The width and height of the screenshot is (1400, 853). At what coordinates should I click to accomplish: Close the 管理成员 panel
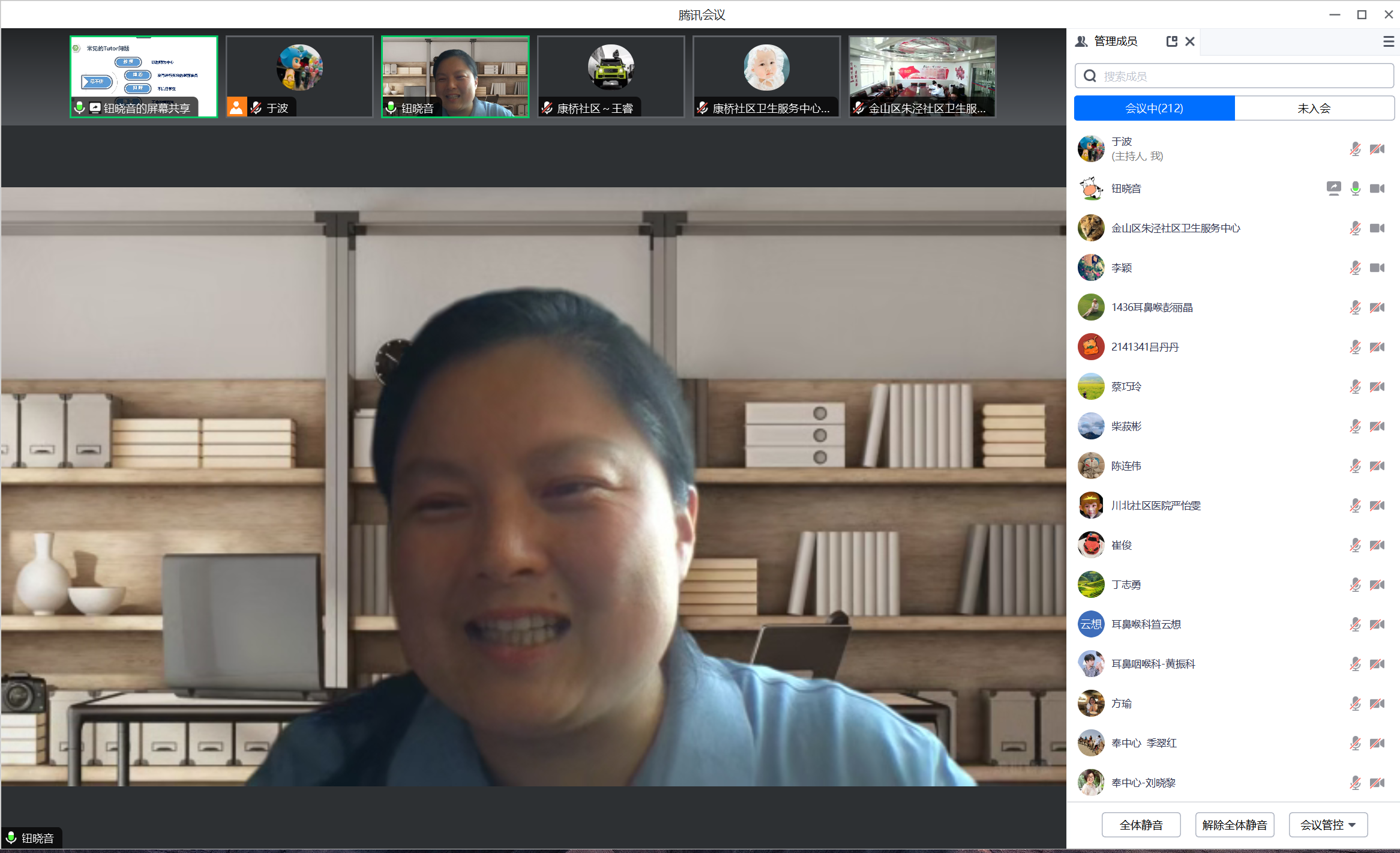(1190, 41)
